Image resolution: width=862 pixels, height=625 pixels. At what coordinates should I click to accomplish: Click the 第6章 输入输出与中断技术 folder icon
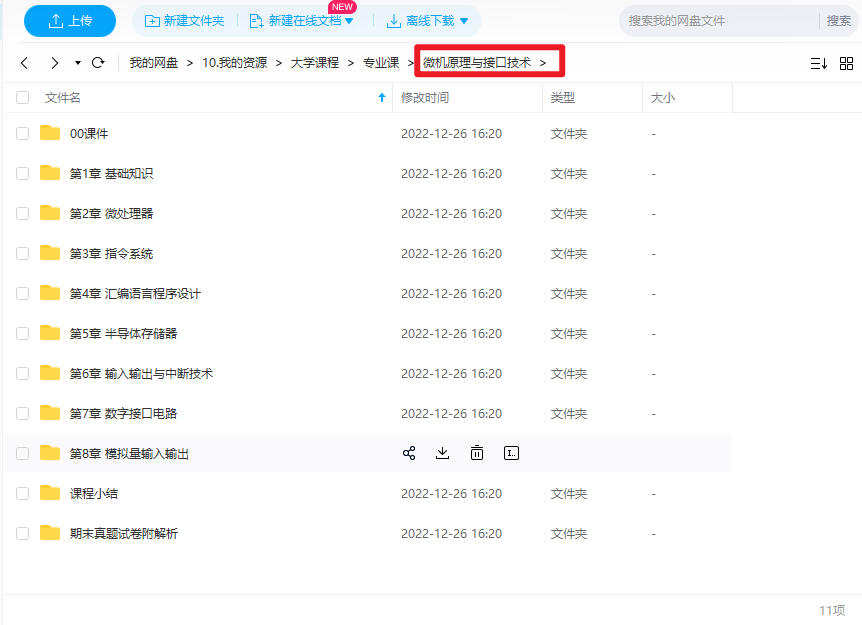(x=50, y=373)
